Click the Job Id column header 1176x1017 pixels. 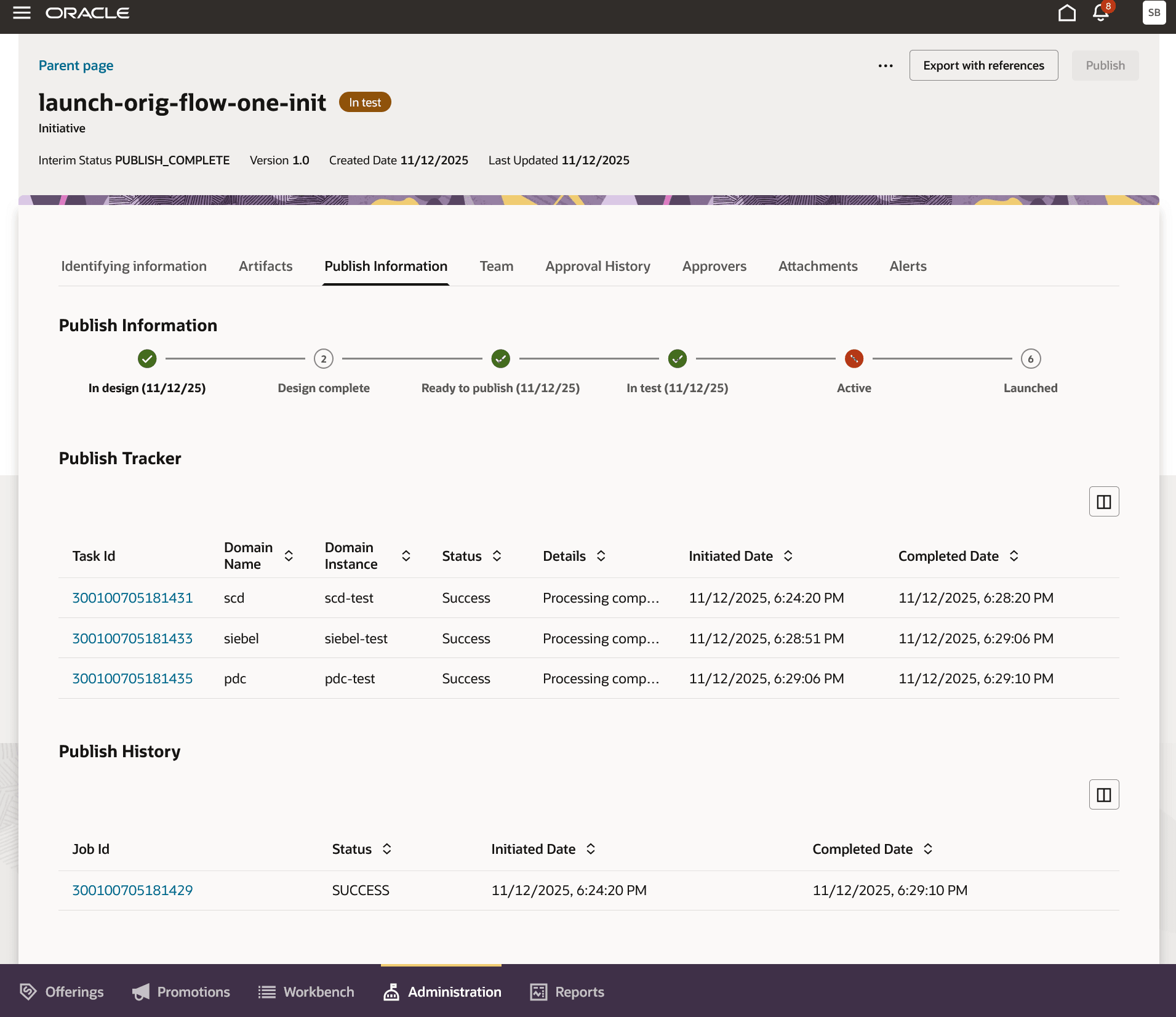(x=90, y=849)
